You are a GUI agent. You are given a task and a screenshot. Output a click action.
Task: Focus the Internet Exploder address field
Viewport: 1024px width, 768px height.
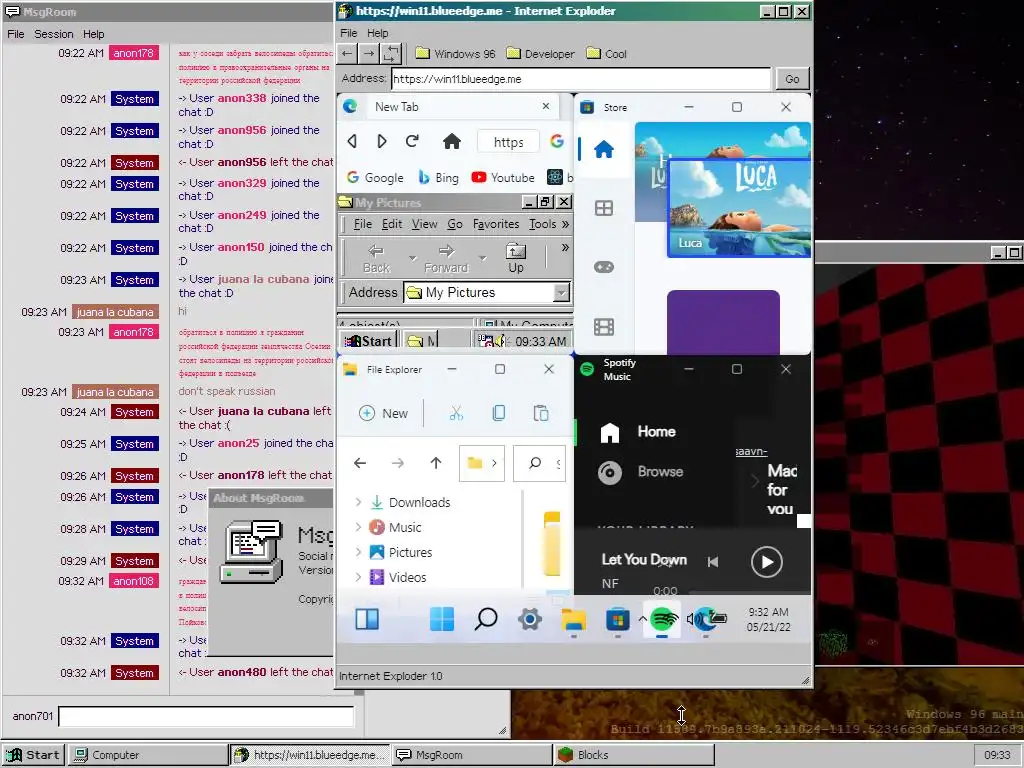click(581, 79)
